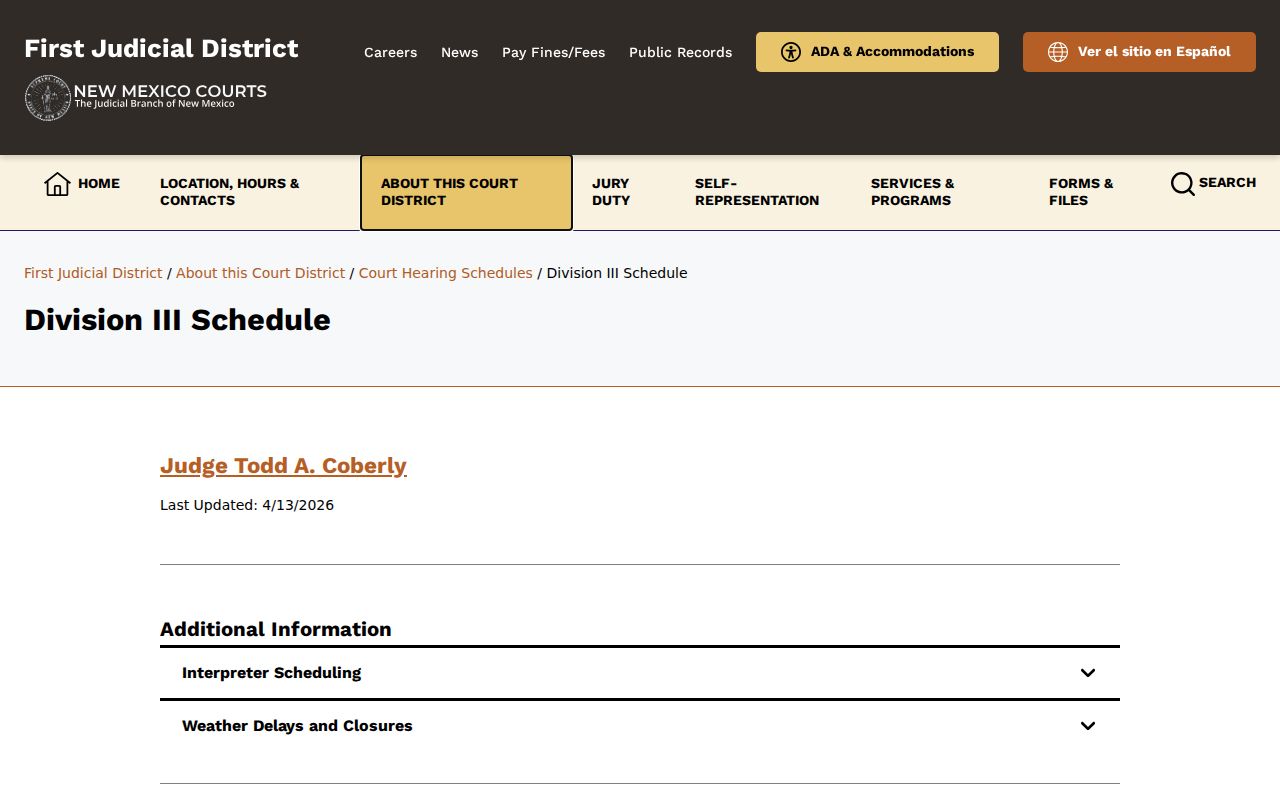This screenshot has height=800, width=1280.
Task: Go to the Careers page
Action: [390, 52]
